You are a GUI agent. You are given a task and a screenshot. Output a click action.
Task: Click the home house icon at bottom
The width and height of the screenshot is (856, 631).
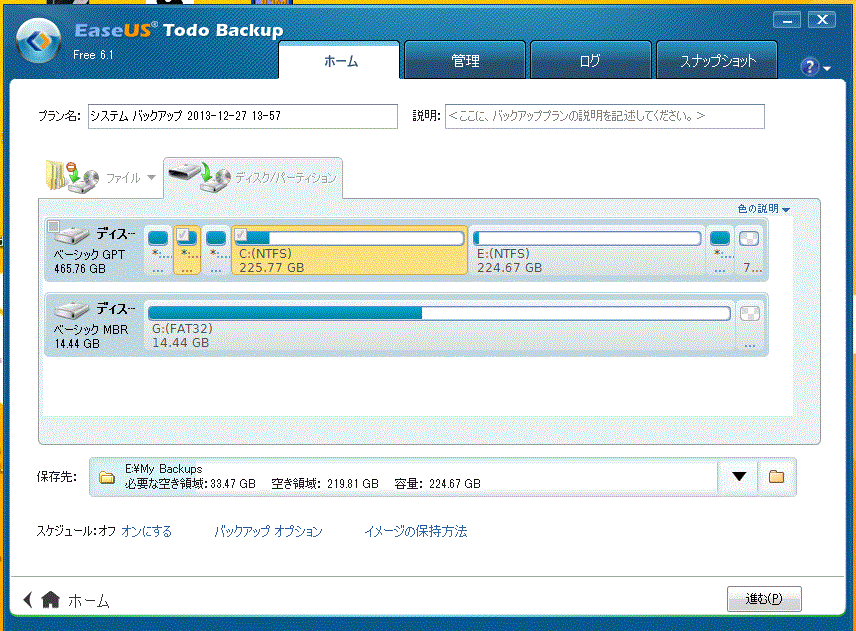[51, 599]
